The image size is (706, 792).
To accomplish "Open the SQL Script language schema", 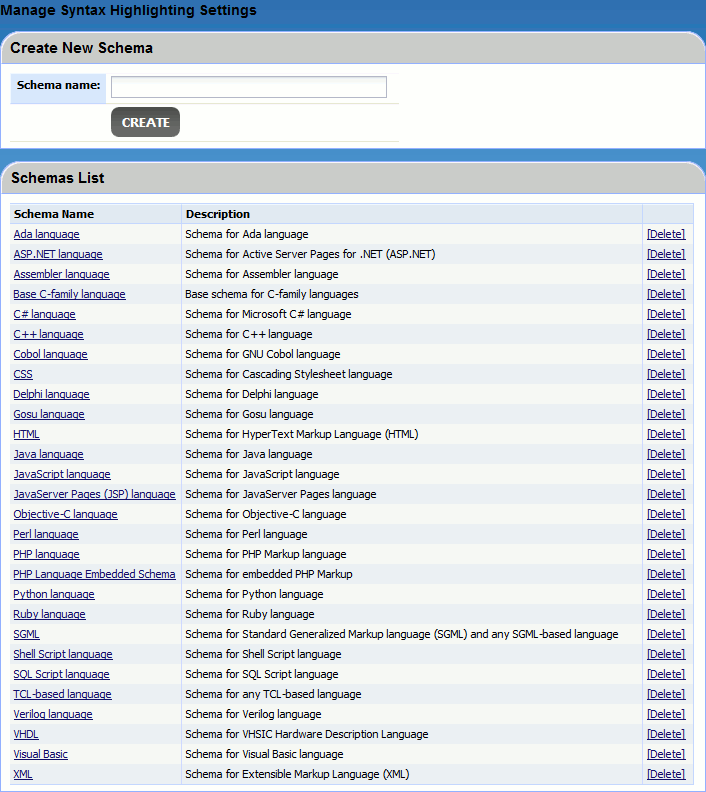I will (61, 674).
